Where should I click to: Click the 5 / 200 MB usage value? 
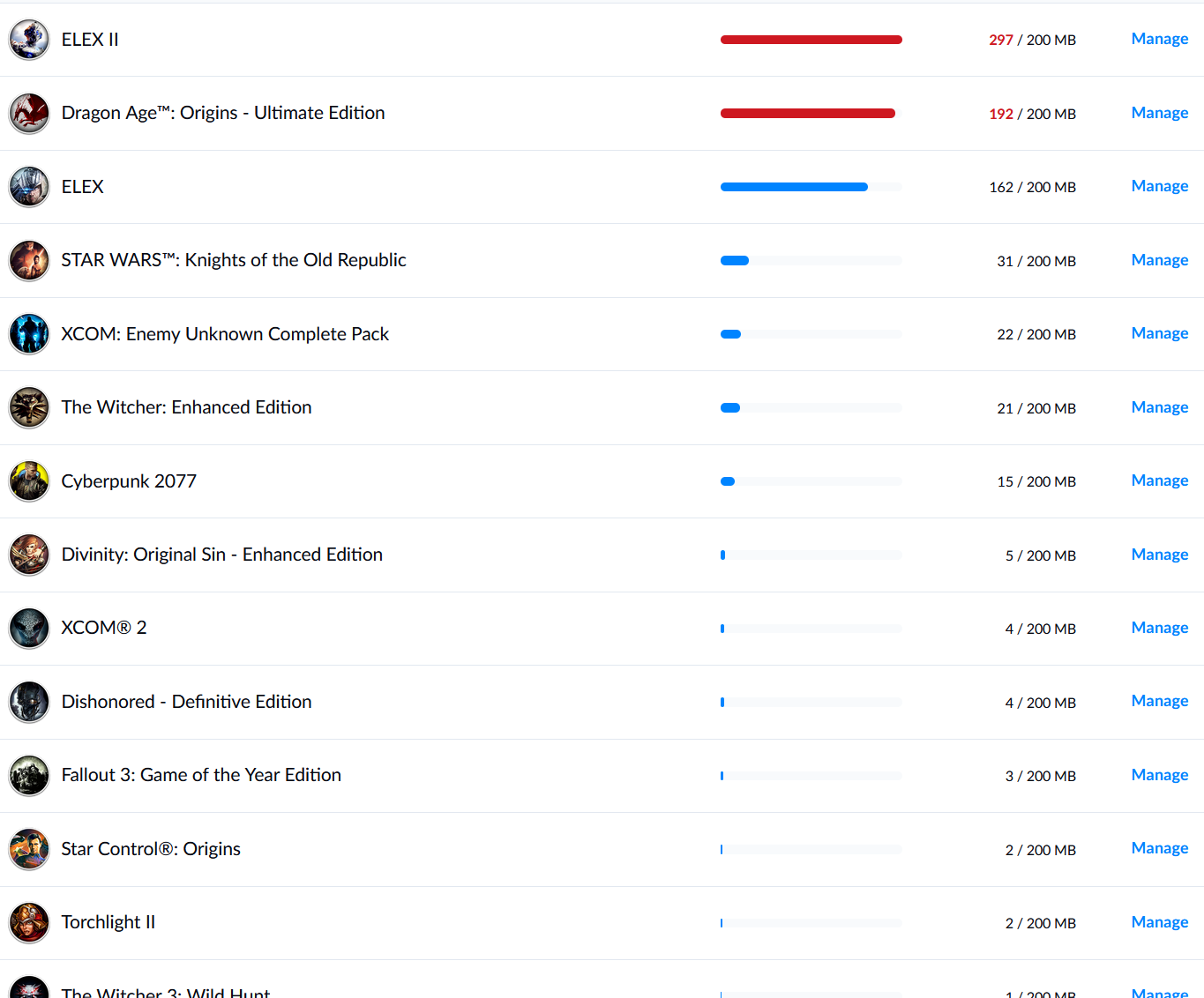(x=1041, y=556)
